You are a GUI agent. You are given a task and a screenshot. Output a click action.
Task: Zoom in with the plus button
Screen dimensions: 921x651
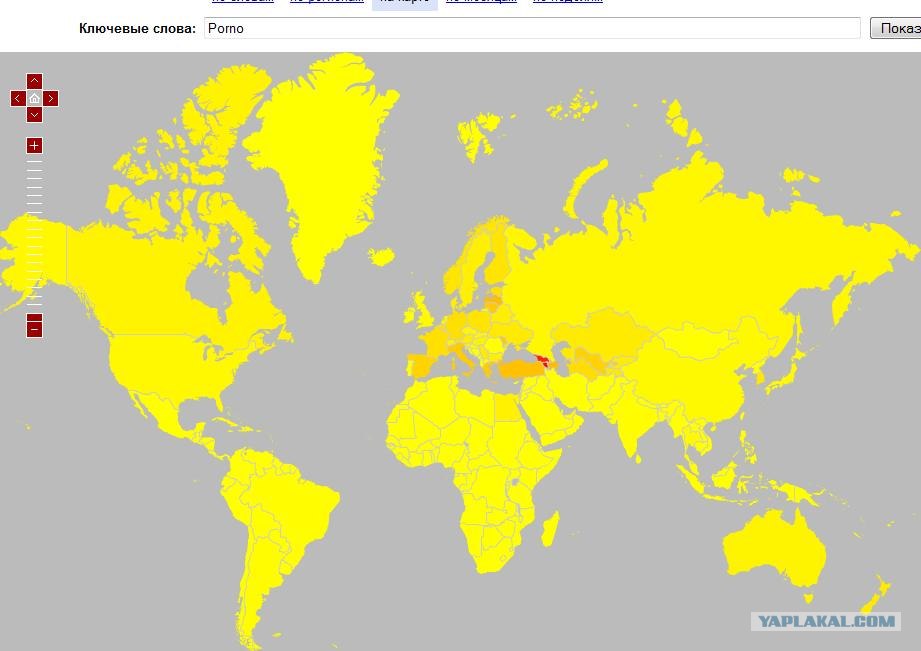point(34,145)
